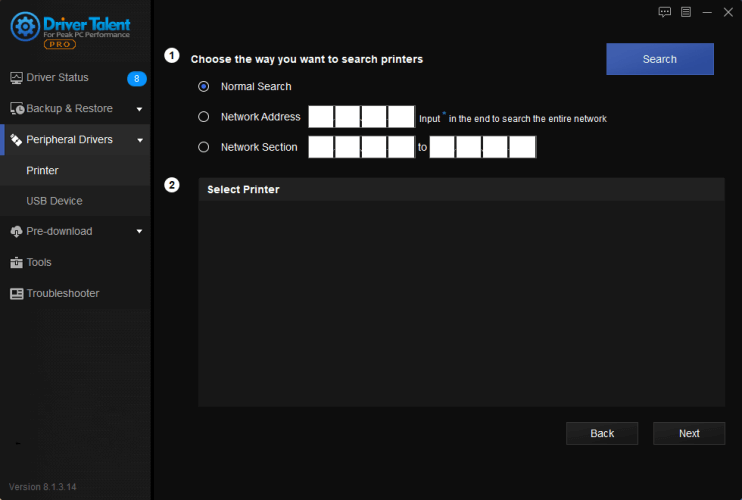This screenshot has height=500, width=742.
Task: Click fourth octet box of Network Address
Action: click(401, 117)
